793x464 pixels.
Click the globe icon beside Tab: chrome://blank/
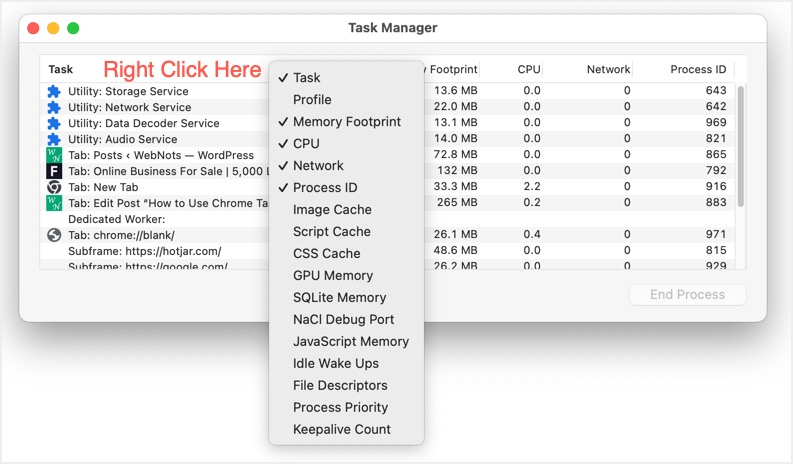point(54,236)
